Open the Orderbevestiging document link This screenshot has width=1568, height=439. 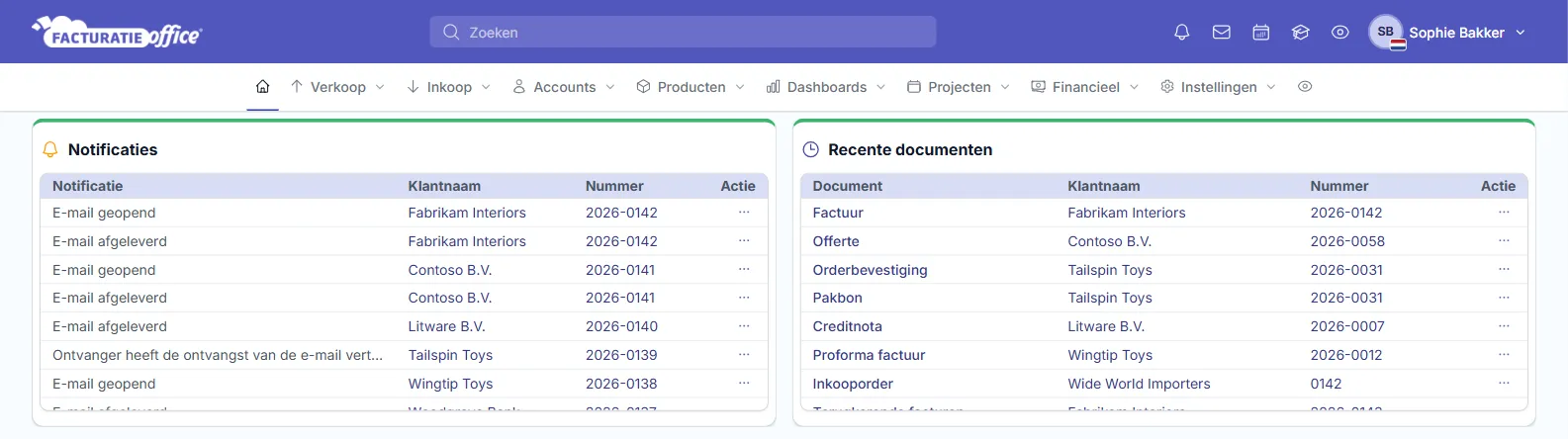870,270
